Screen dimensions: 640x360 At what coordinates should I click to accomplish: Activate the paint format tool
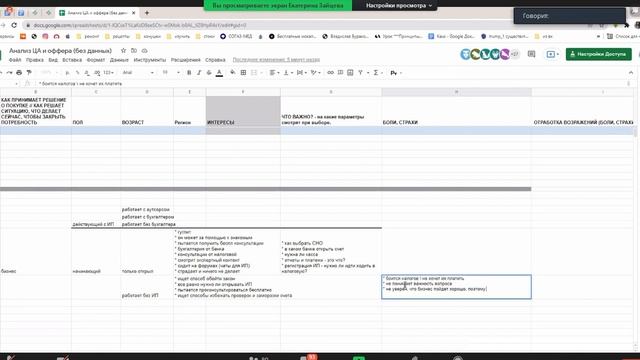click(x=29, y=73)
